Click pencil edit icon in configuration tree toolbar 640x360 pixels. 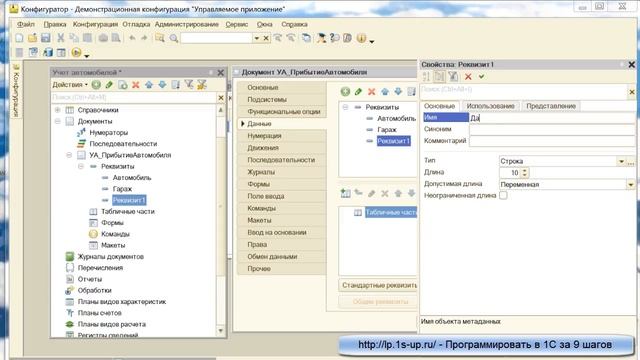click(109, 85)
